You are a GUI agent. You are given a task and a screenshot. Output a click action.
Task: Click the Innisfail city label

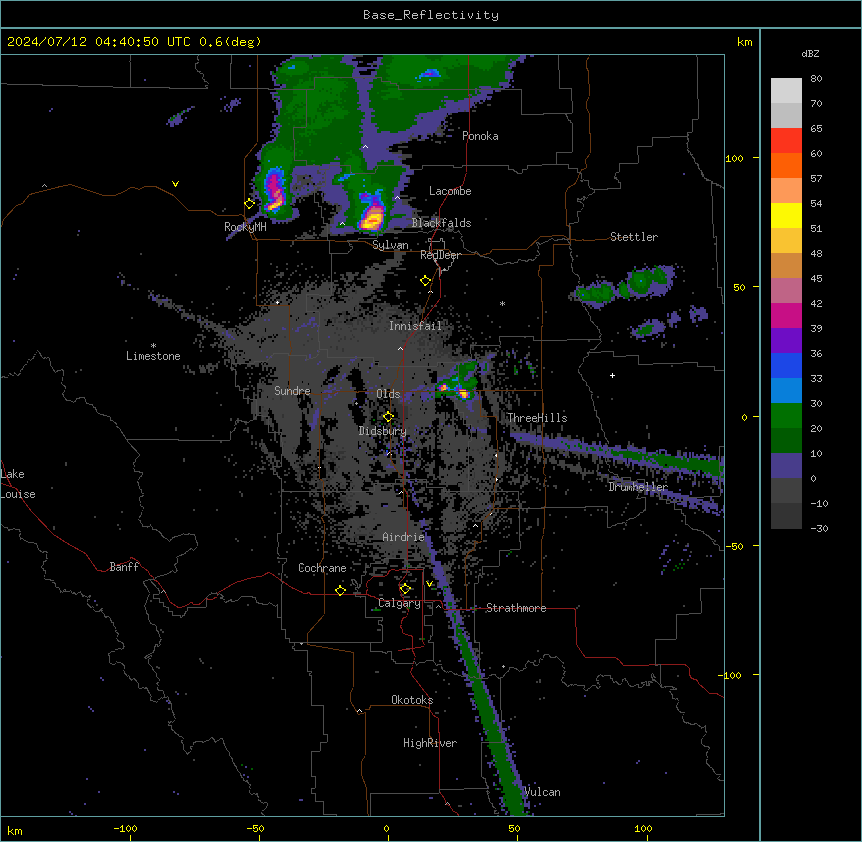point(415,326)
